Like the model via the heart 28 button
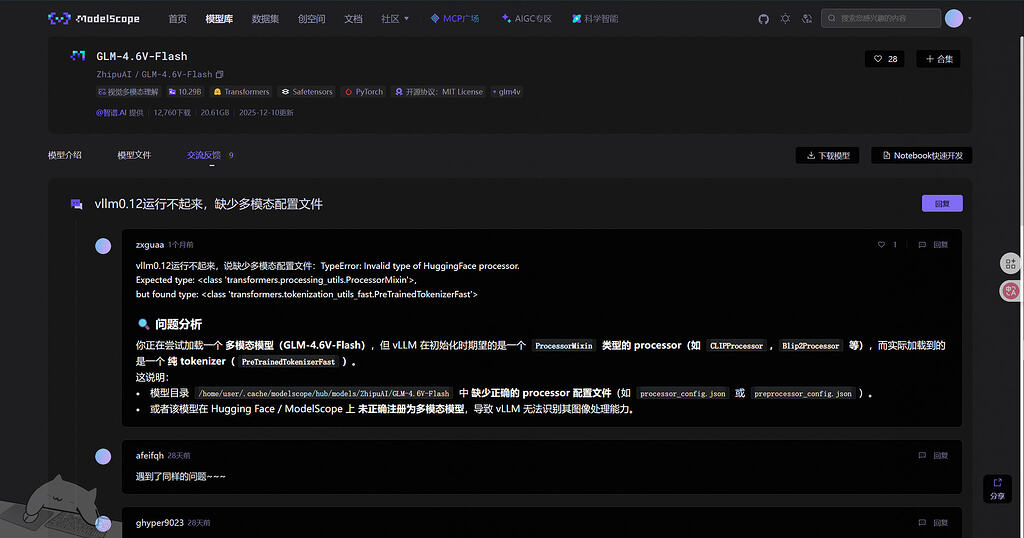Image resolution: width=1024 pixels, height=538 pixels. [x=885, y=59]
